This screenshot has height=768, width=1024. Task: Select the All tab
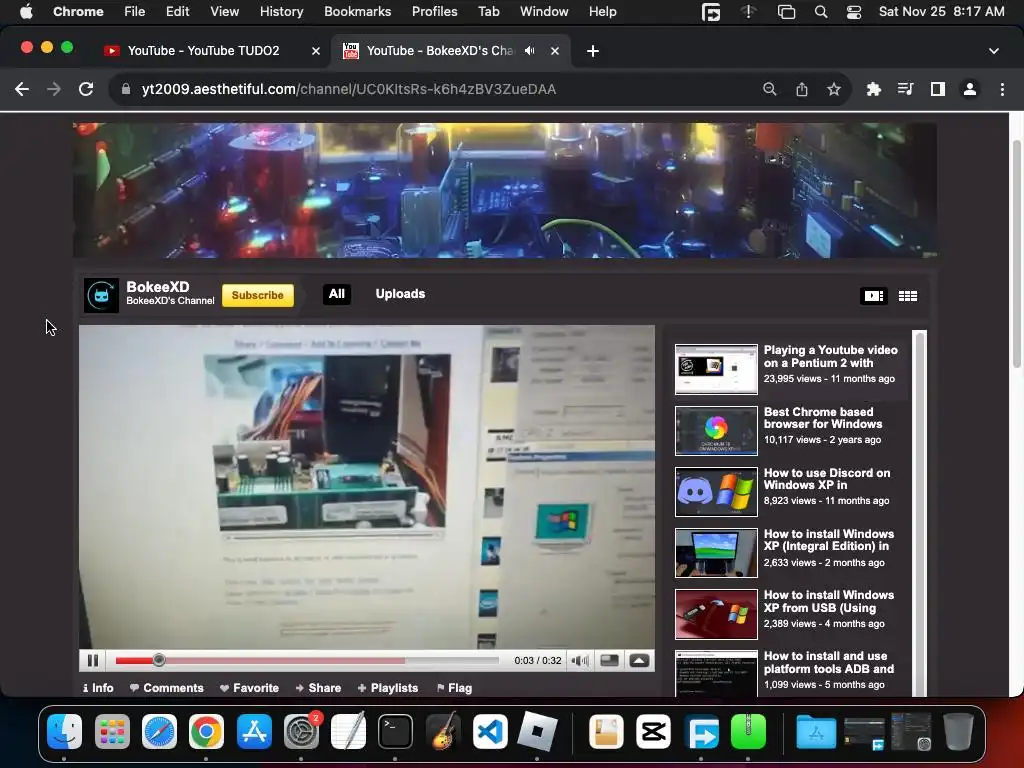[x=336, y=294]
